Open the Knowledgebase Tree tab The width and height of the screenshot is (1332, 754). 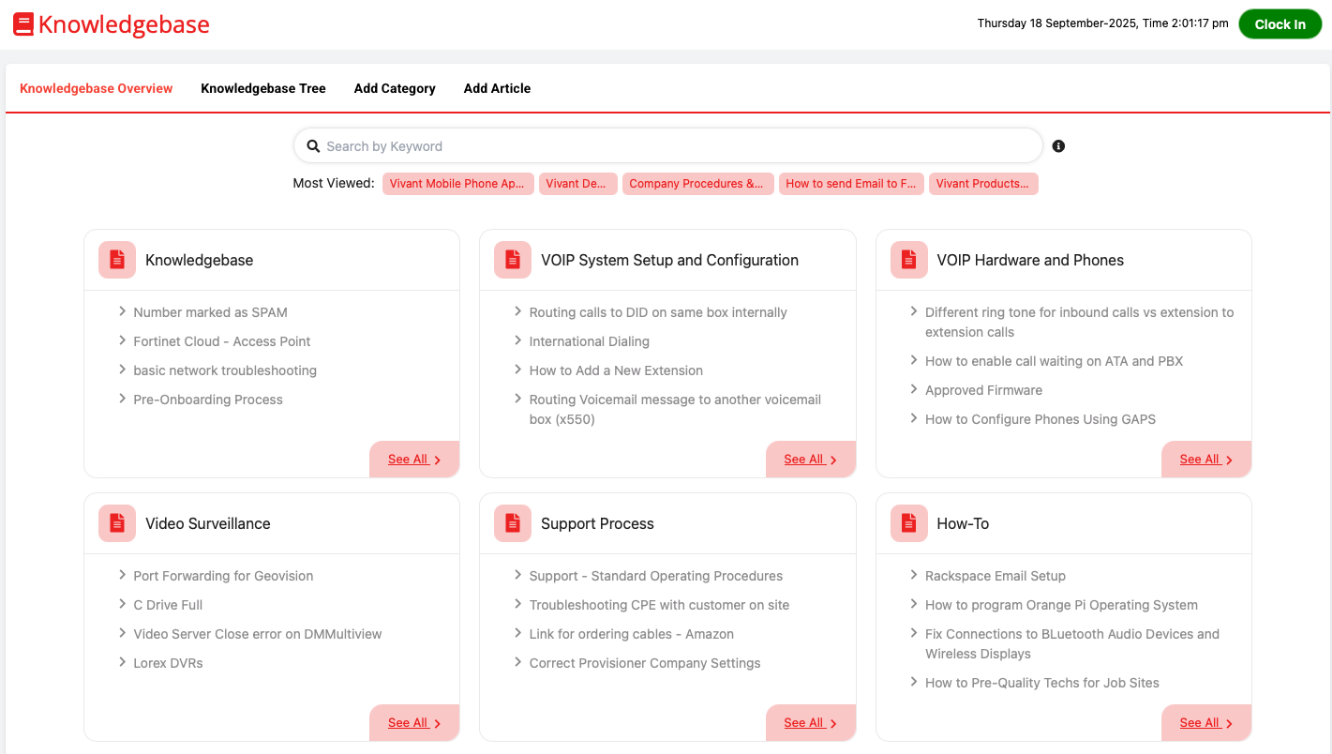263,88
